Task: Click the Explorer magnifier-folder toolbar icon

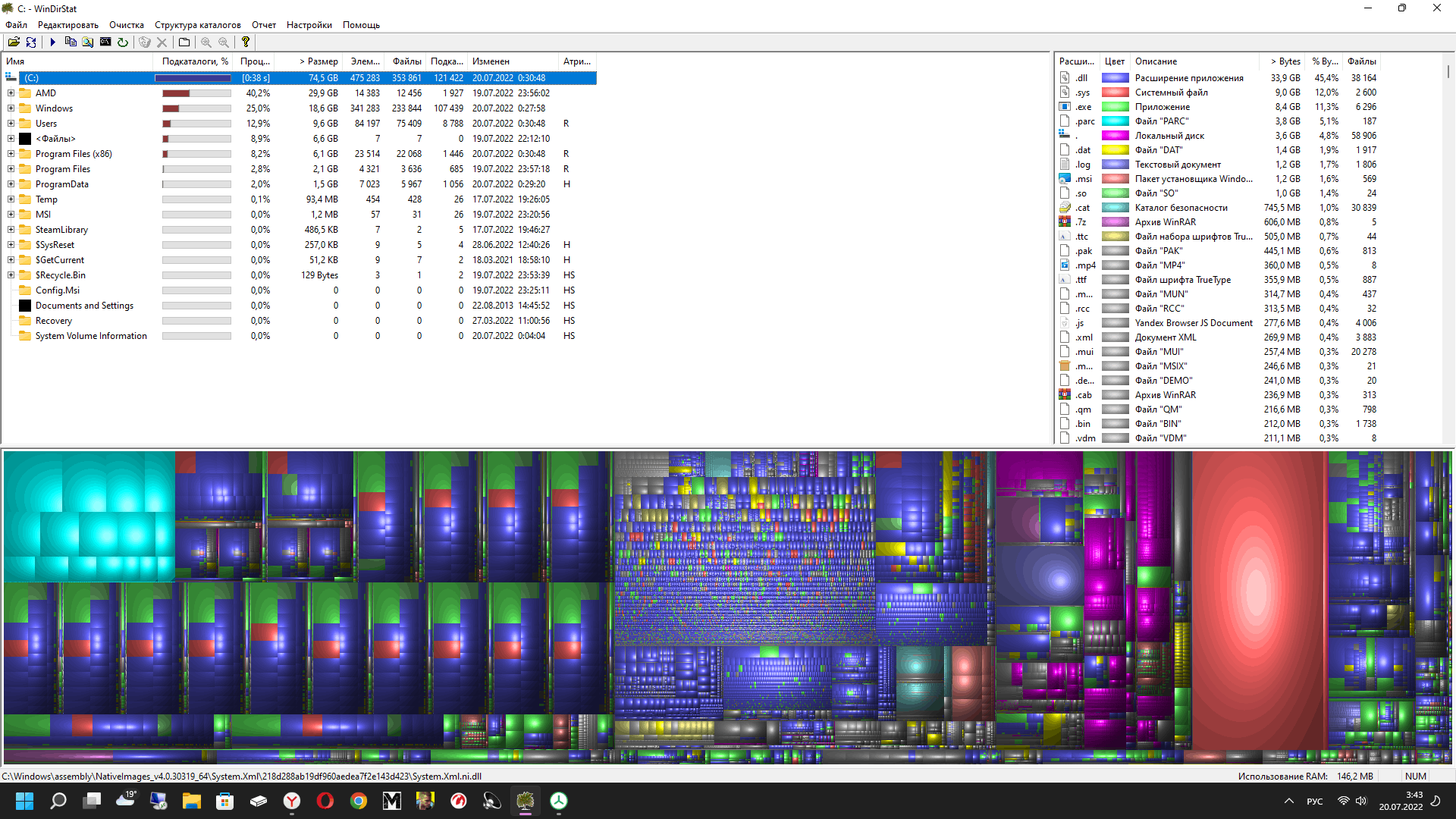Action: point(88,42)
